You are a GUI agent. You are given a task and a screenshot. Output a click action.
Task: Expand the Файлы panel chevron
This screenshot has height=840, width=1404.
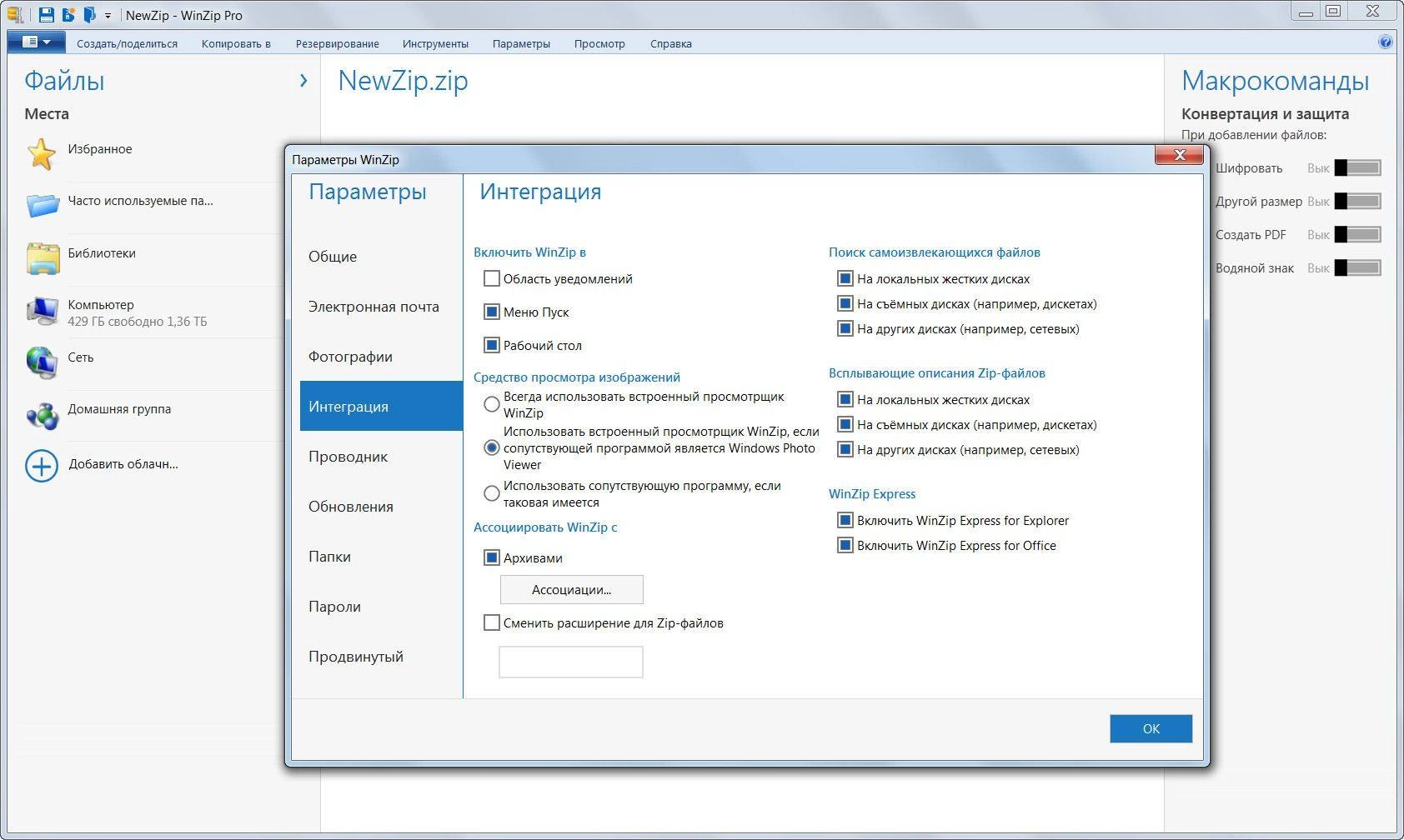pos(303,80)
